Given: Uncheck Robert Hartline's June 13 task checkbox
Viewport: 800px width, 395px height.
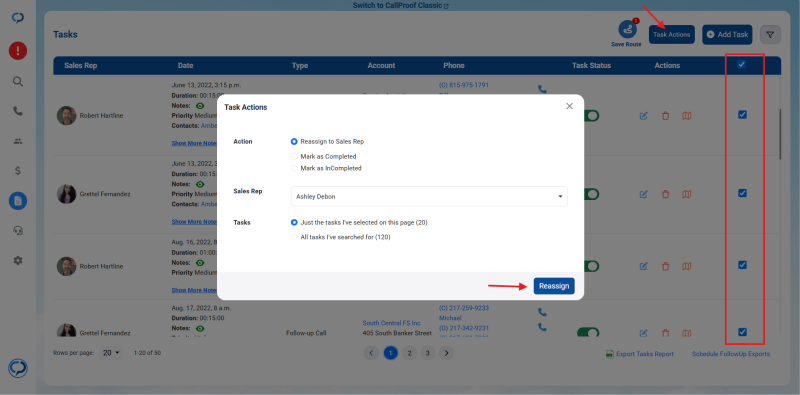Looking at the screenshot, I should click(x=742, y=115).
